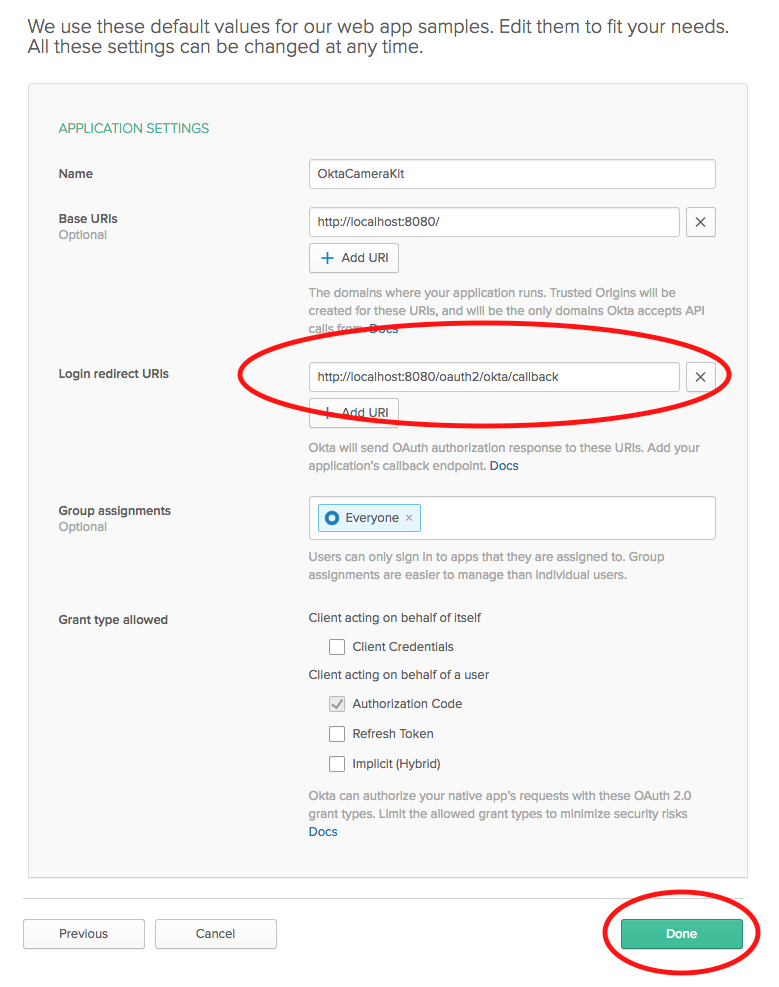Enable the Client Credentials checkbox

(337, 647)
